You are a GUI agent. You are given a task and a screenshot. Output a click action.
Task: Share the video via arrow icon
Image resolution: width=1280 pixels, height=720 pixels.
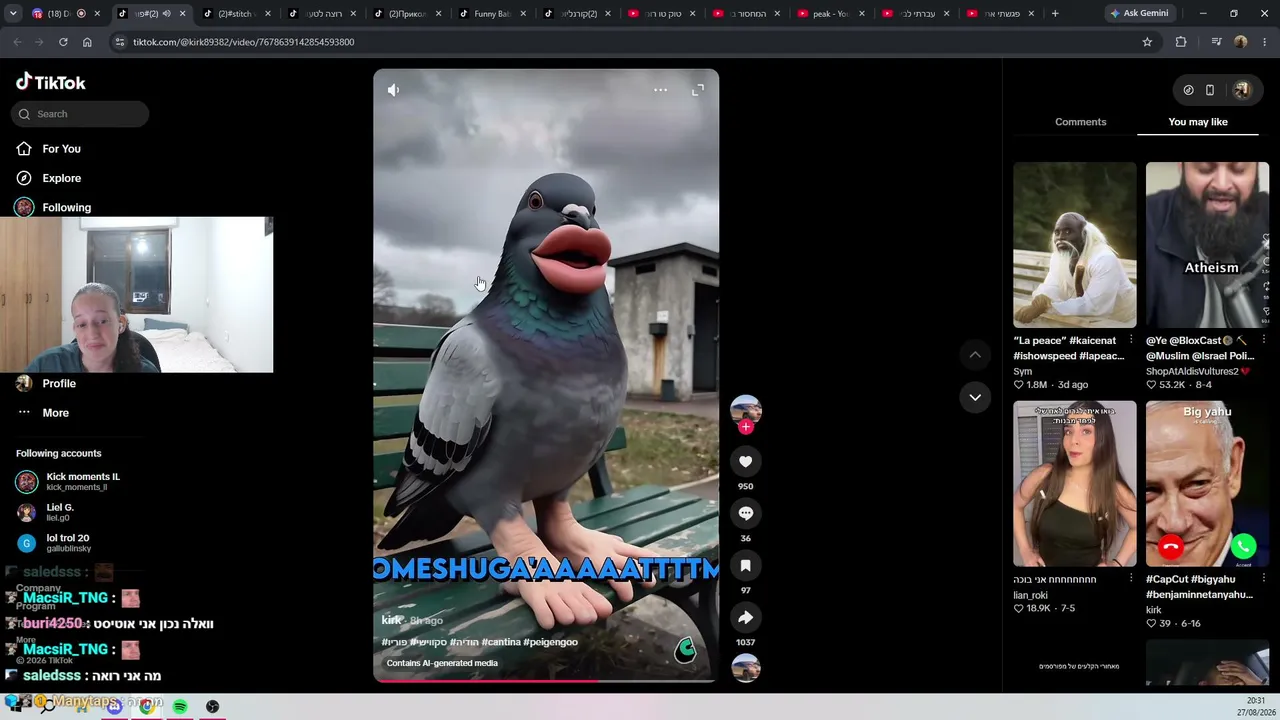[745, 617]
